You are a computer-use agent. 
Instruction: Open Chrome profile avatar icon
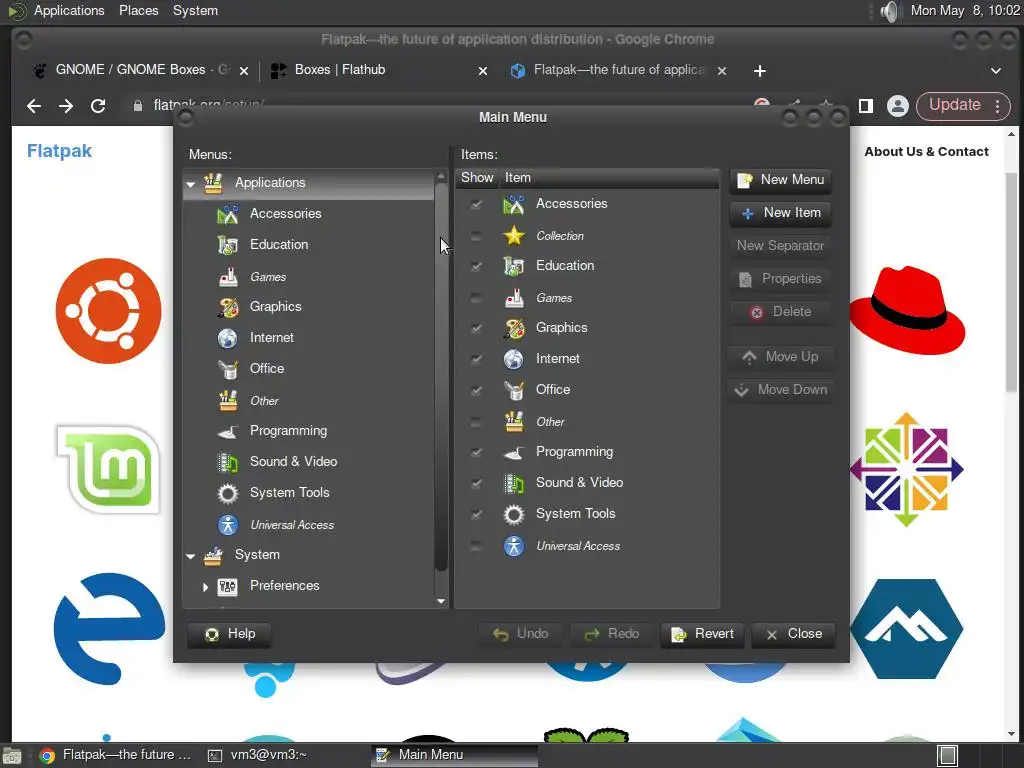pos(898,106)
